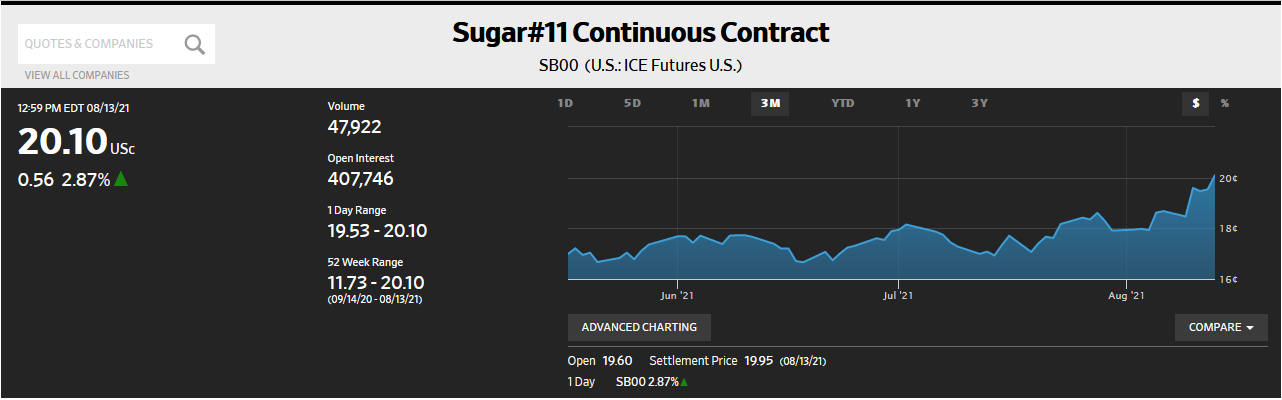Toggle chart to percent change view
The image size is (1282, 400).
[x=1225, y=103]
